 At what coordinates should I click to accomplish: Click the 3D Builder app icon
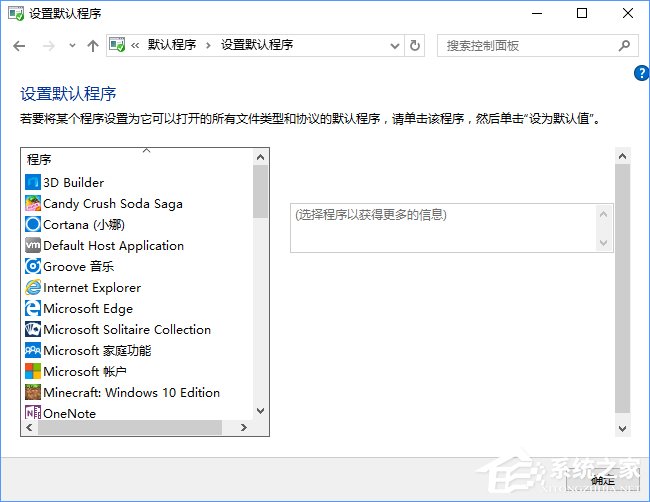(x=33, y=182)
